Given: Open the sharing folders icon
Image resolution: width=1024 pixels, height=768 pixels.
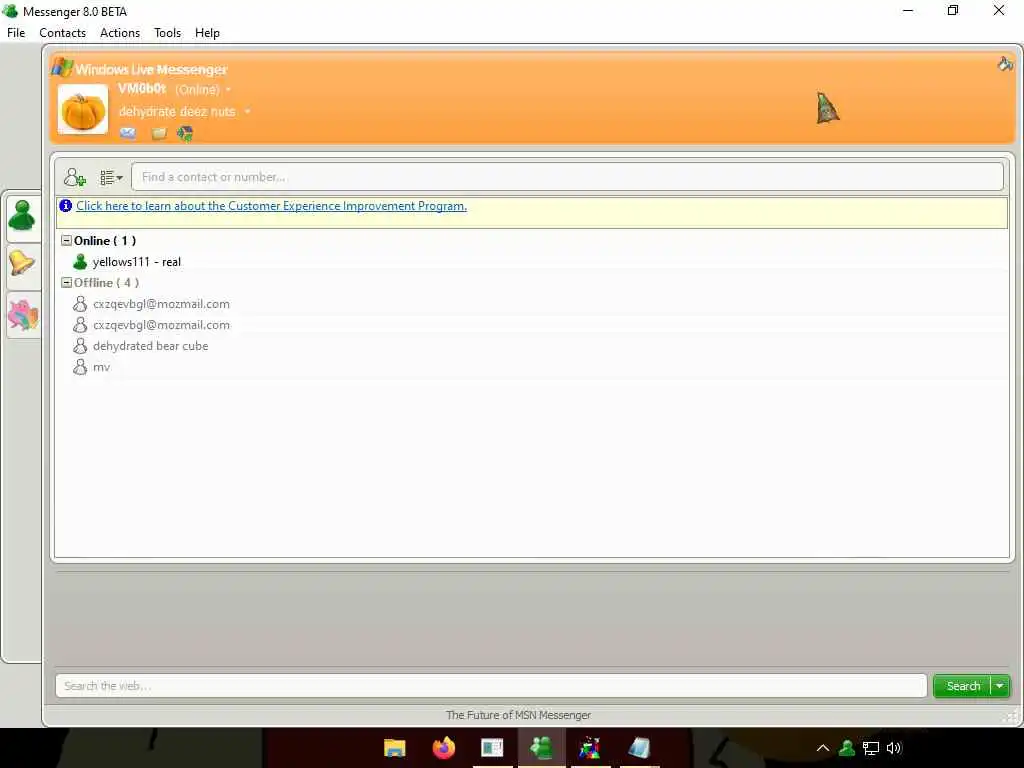Looking at the screenshot, I should pos(159,134).
